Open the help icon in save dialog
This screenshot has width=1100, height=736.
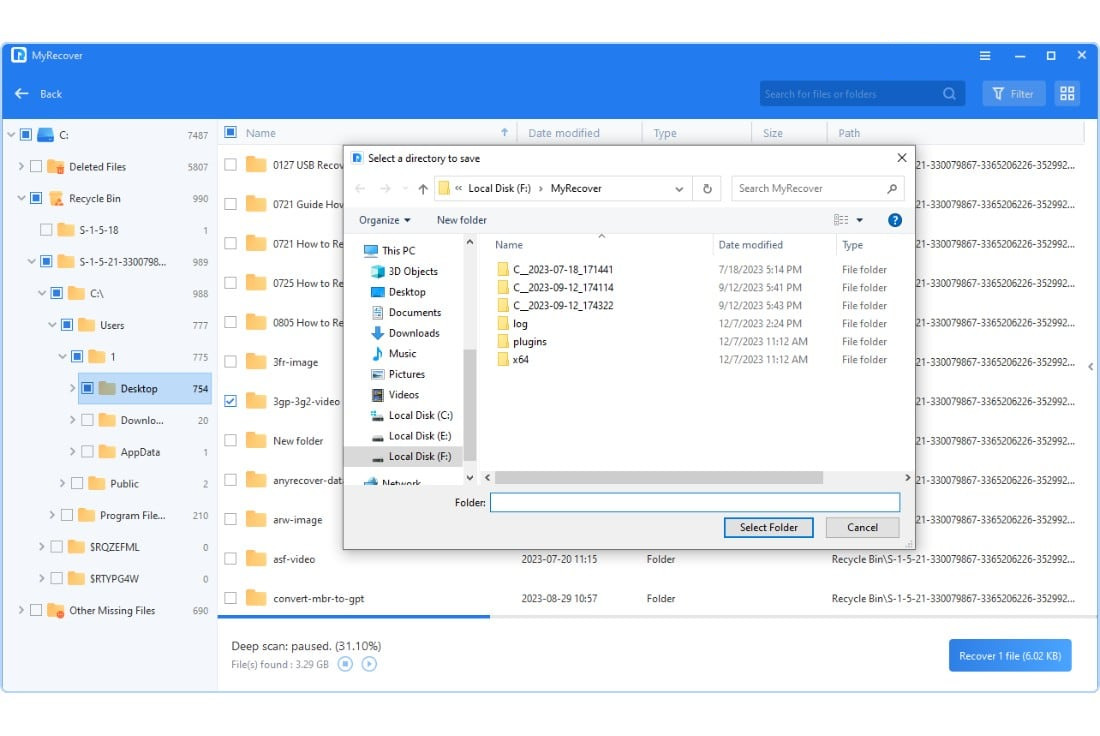(895, 220)
